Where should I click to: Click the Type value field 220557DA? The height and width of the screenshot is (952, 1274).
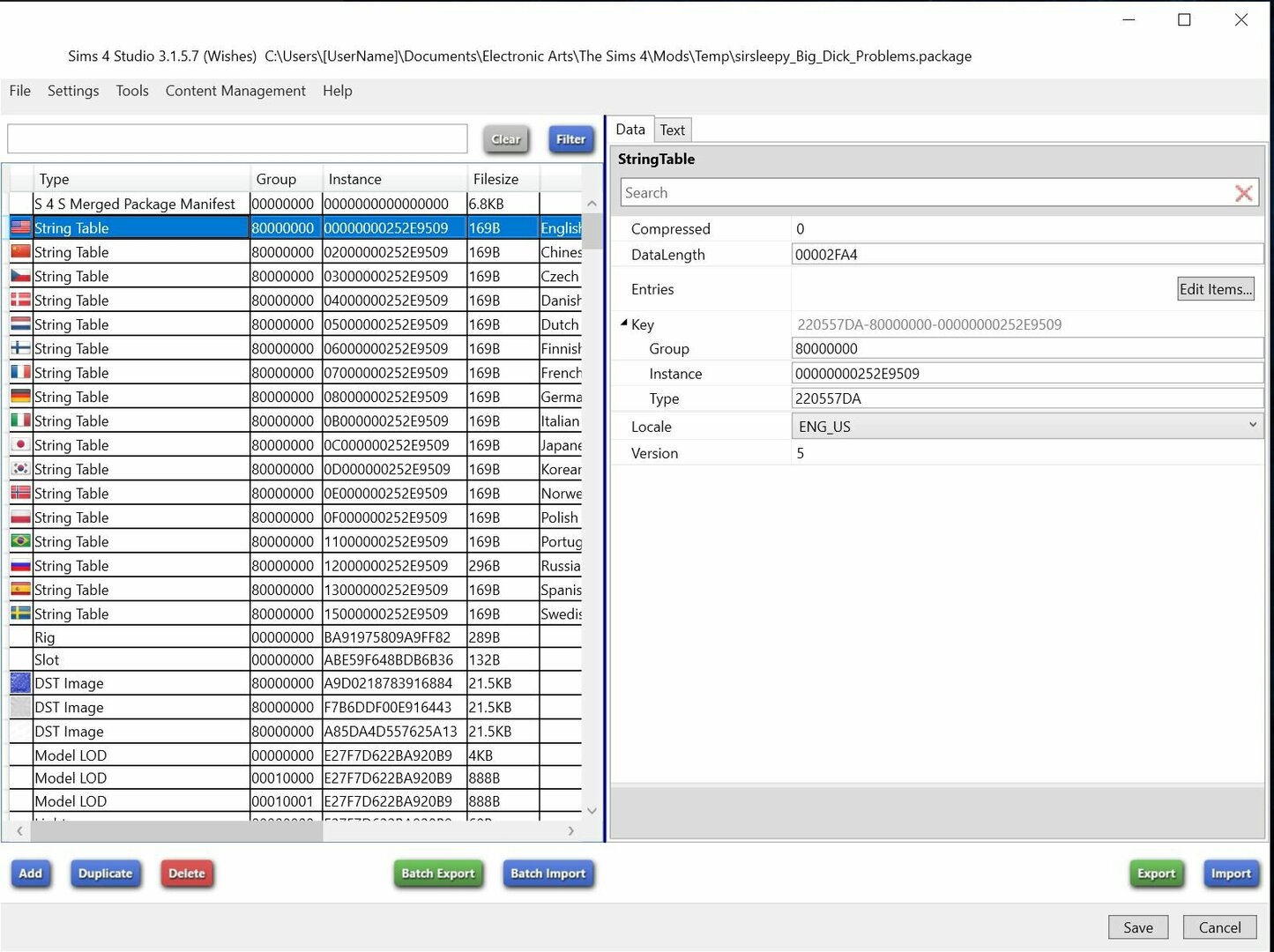pos(1027,398)
